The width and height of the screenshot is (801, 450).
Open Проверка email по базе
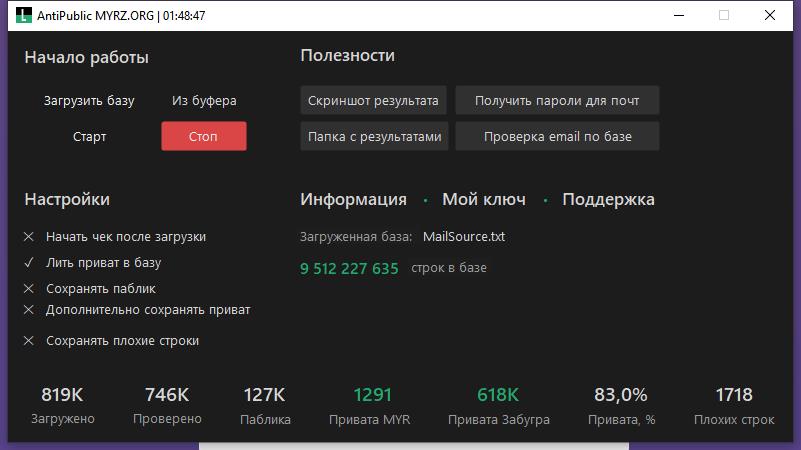557,136
